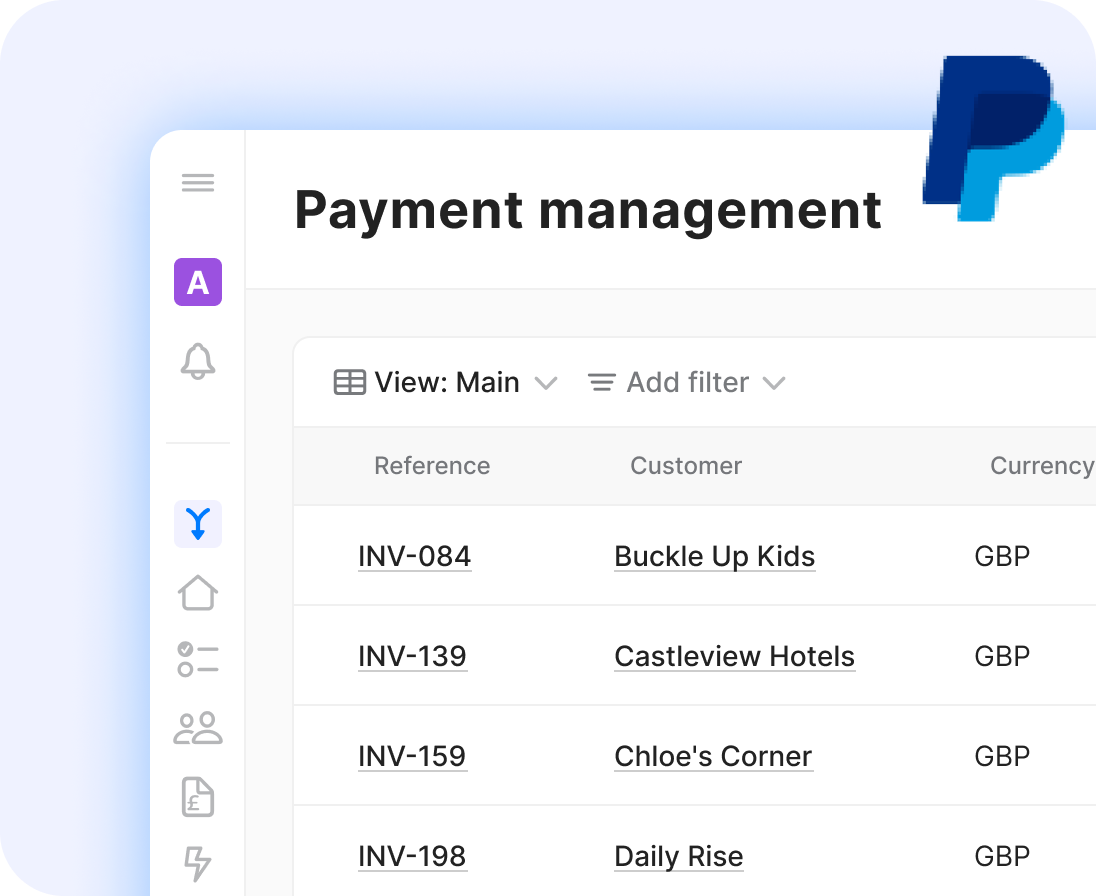Open the Add filter dropdown
1096x896 pixels.
686,383
